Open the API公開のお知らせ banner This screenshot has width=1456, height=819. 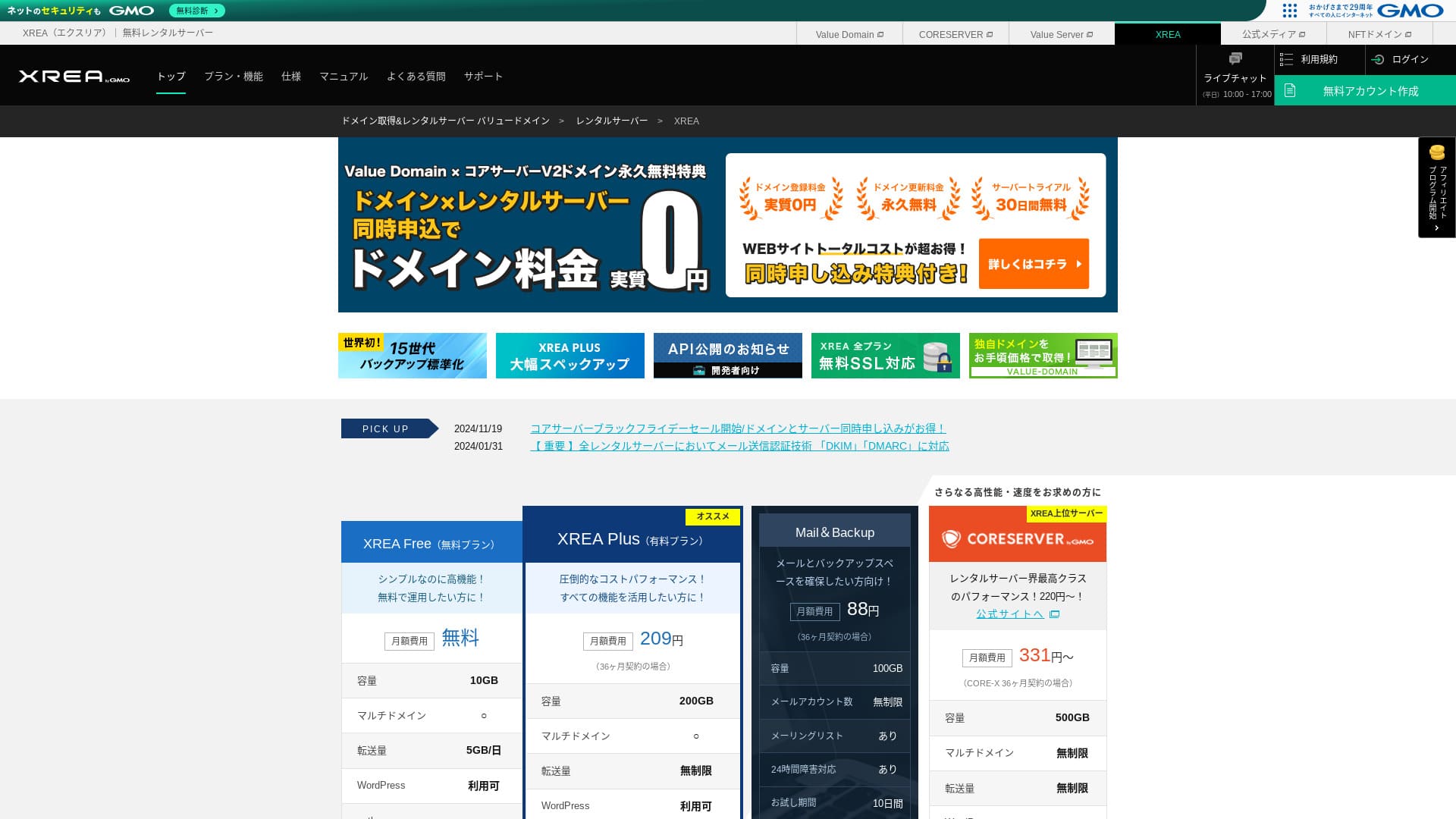(x=727, y=355)
